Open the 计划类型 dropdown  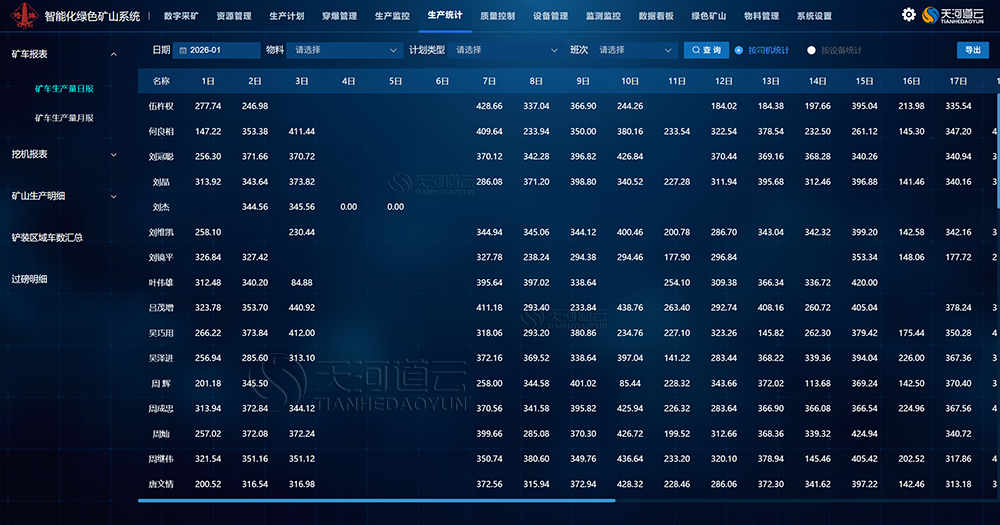[x=506, y=50]
